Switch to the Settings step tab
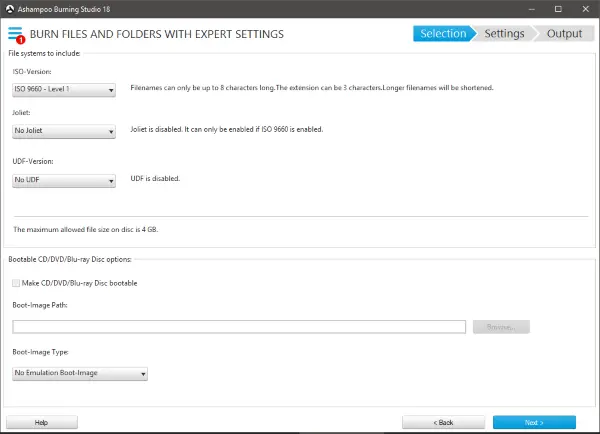Screen dimensions: 600x434 point(504,34)
